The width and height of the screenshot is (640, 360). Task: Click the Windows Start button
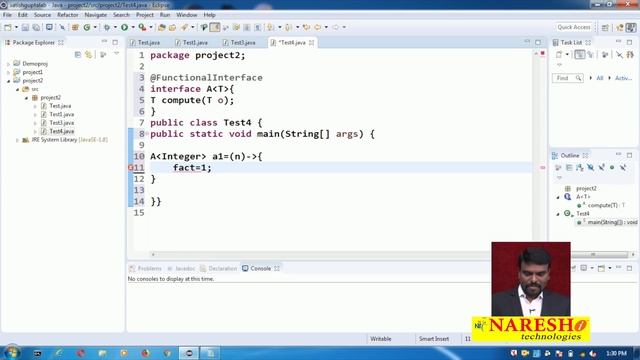pos(11,352)
